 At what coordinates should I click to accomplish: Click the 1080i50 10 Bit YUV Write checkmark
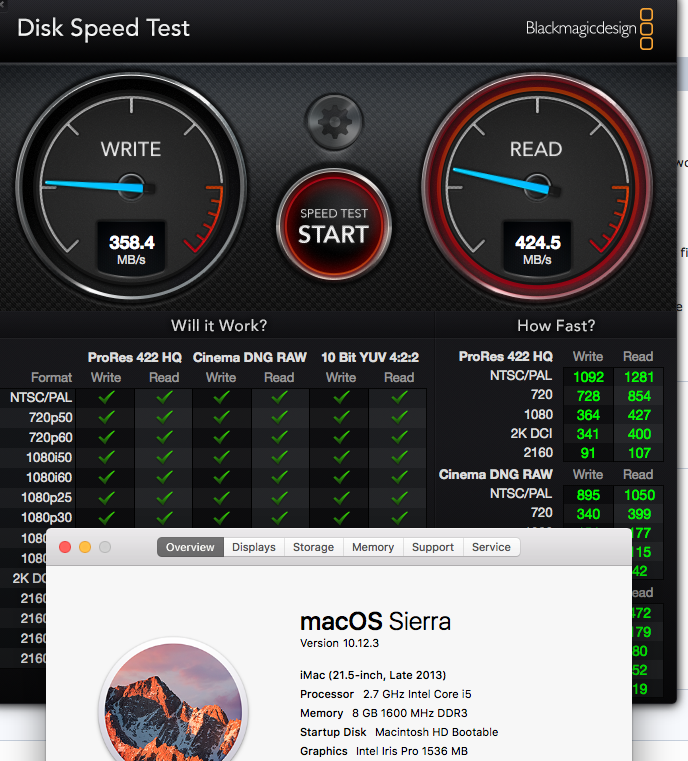341,457
